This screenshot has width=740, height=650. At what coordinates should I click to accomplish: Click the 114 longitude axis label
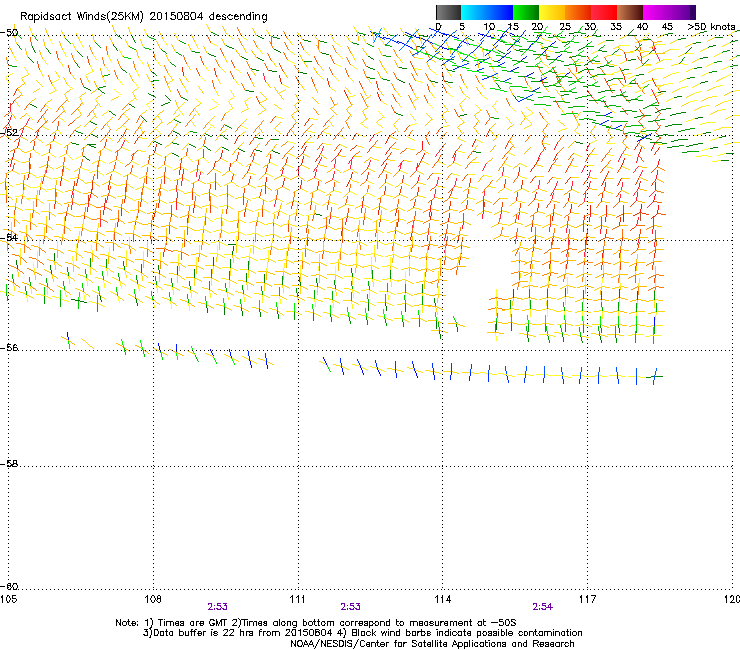point(443,599)
